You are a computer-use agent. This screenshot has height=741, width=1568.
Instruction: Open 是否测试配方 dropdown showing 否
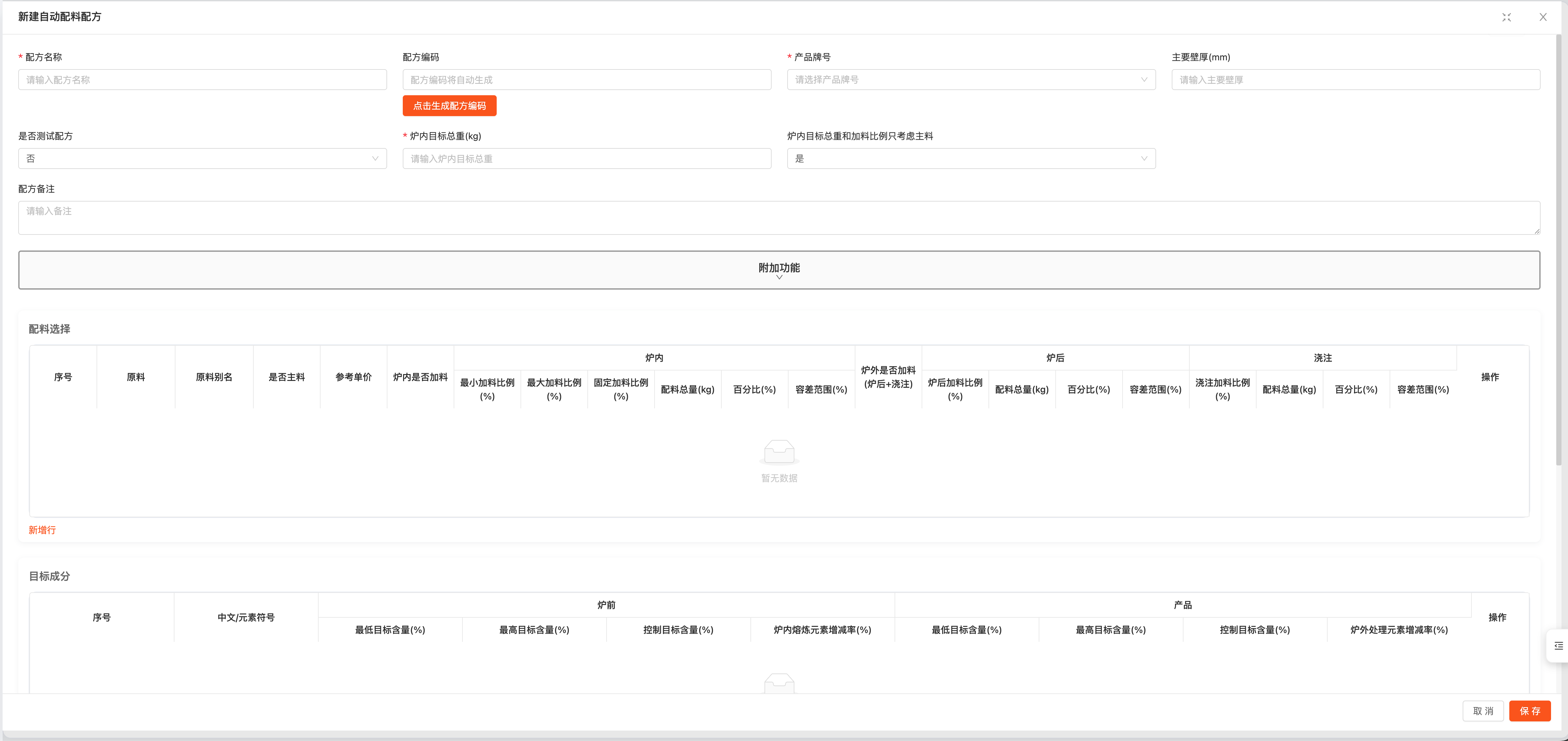coord(202,158)
